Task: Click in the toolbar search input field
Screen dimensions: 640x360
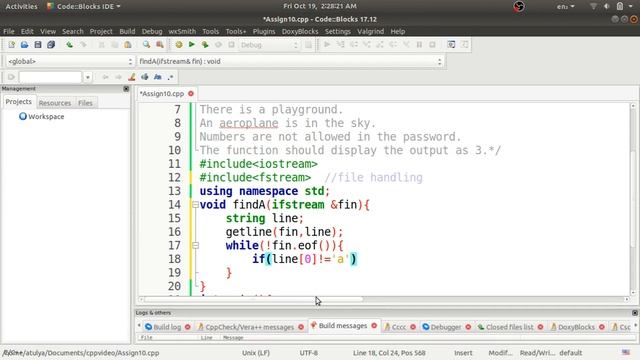Action: 50,77
